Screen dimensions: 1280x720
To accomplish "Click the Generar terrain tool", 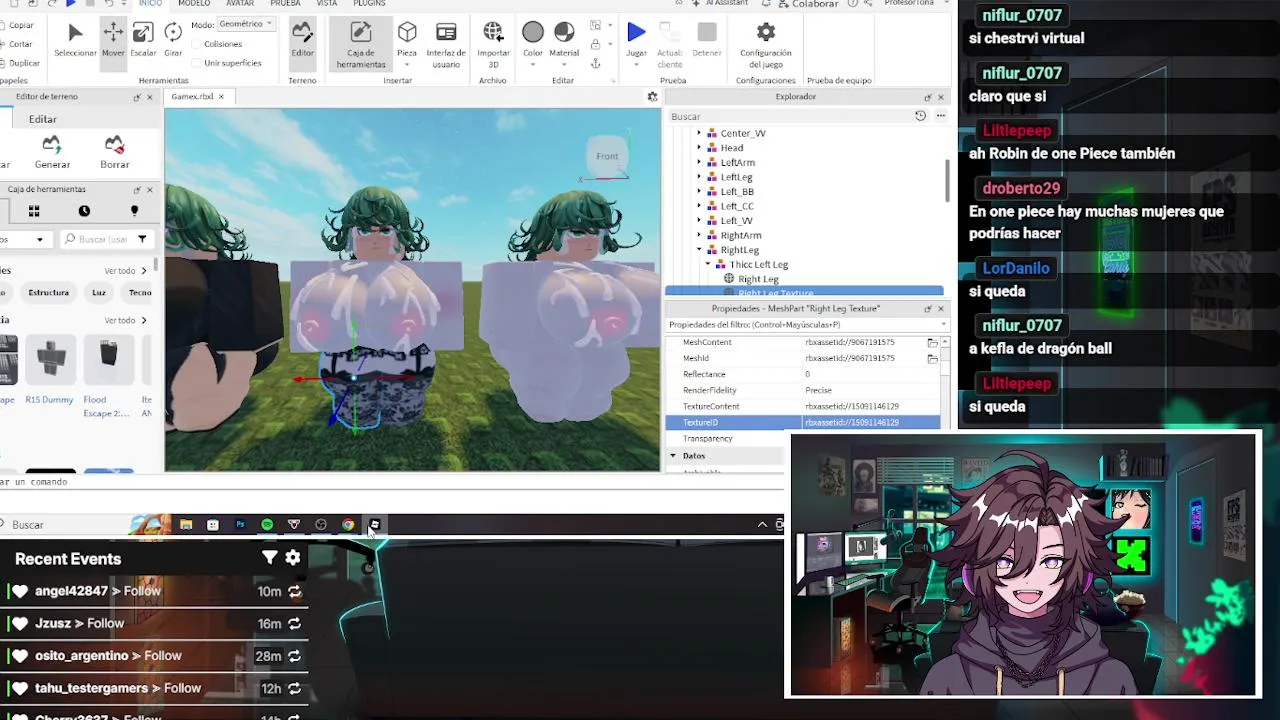I will tap(52, 152).
